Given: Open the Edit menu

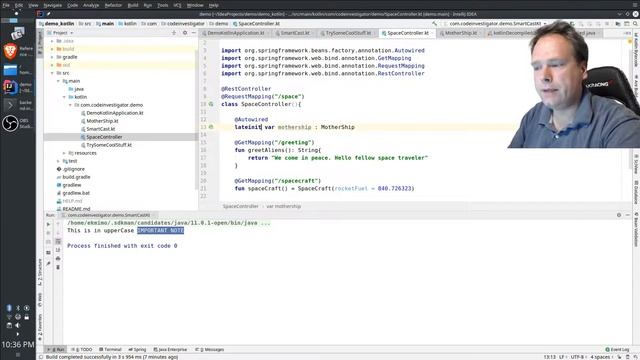Looking at the screenshot, I should [19, 5].
